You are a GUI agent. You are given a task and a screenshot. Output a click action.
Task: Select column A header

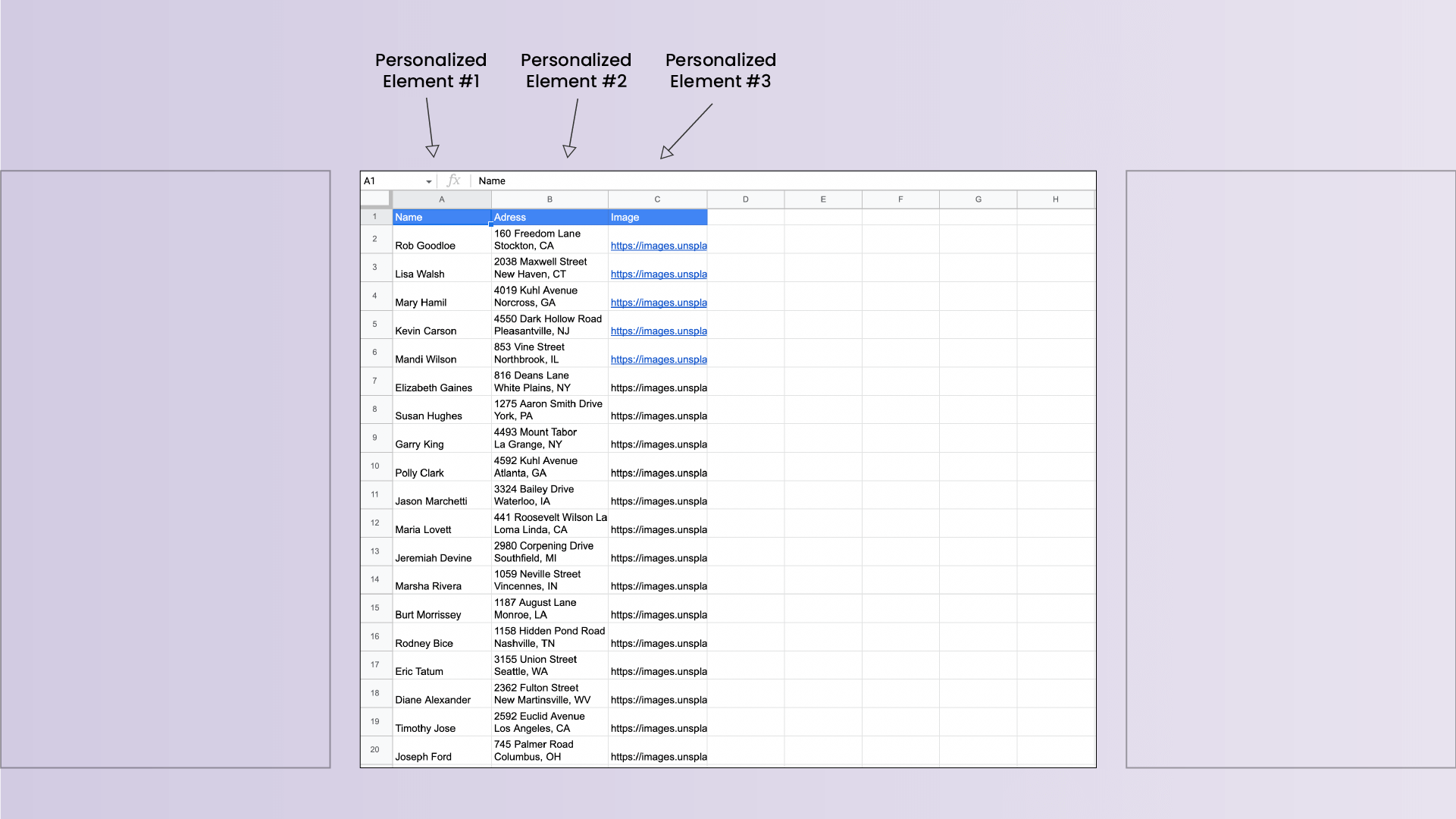coord(442,199)
